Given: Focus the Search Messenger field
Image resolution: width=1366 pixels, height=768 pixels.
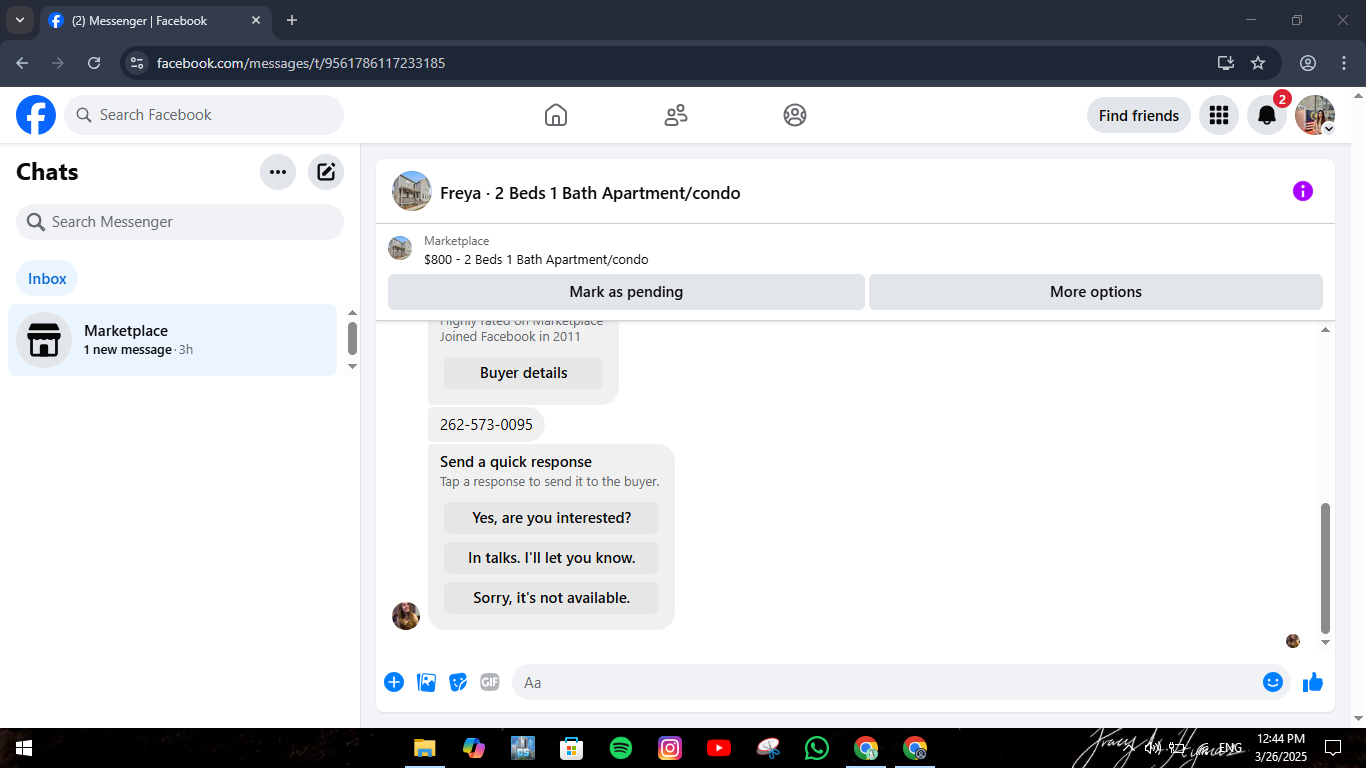Looking at the screenshot, I should (180, 222).
